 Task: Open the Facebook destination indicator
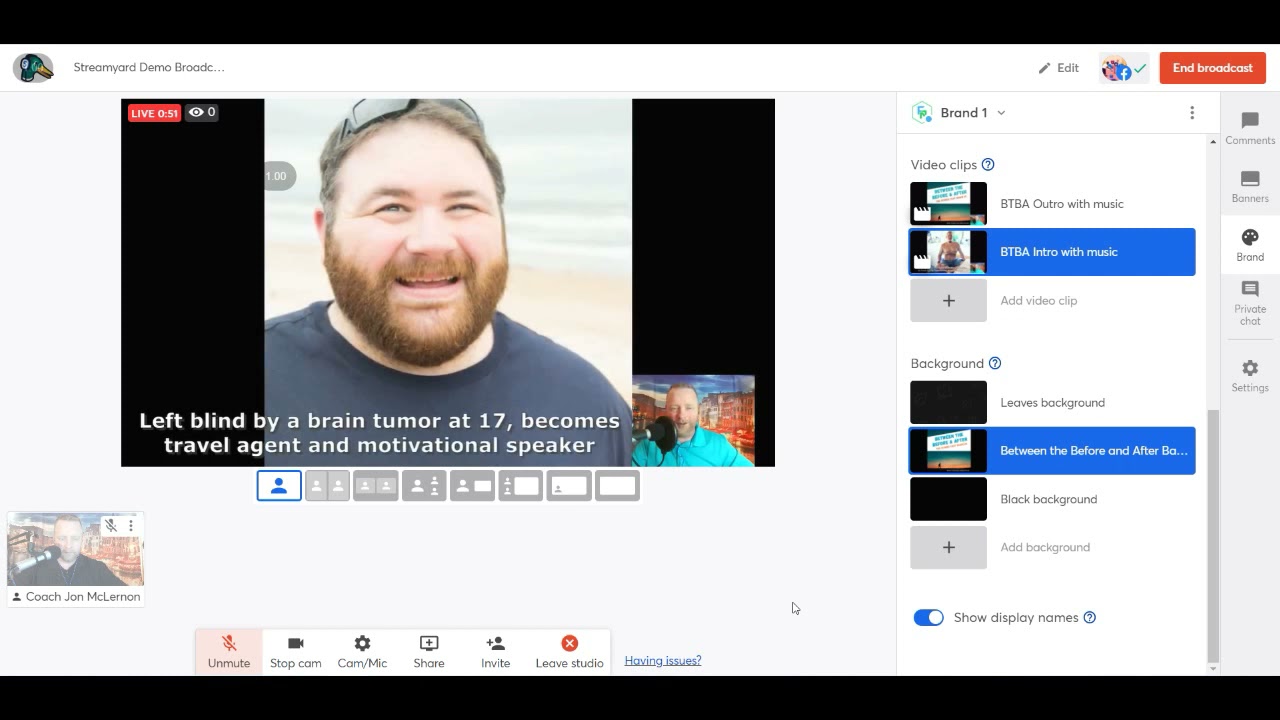point(1124,68)
